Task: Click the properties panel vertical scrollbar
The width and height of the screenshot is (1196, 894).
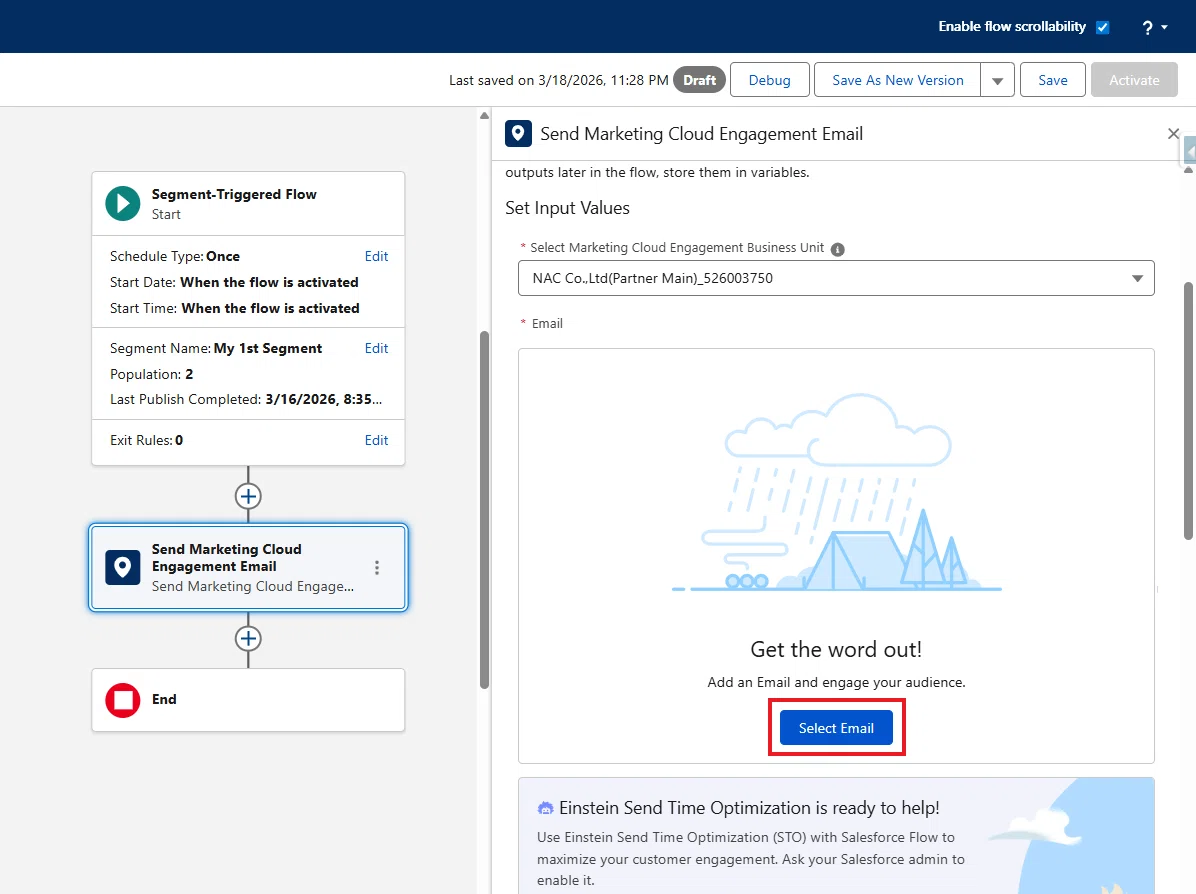Action: [x=1188, y=411]
